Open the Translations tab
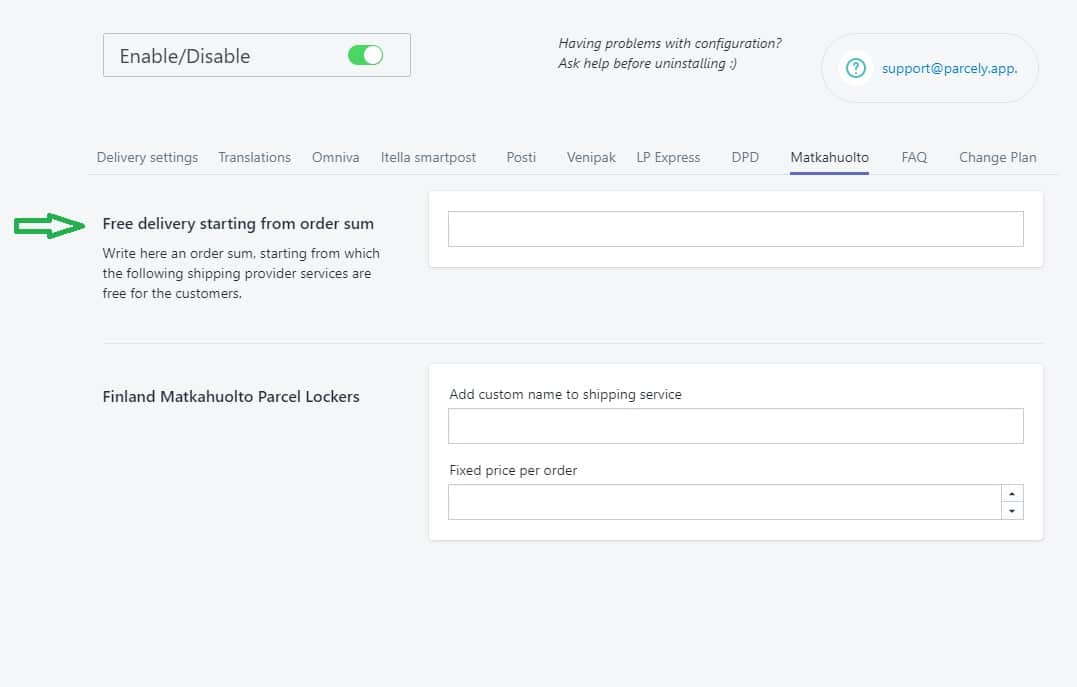This screenshot has width=1077, height=687. pos(255,157)
